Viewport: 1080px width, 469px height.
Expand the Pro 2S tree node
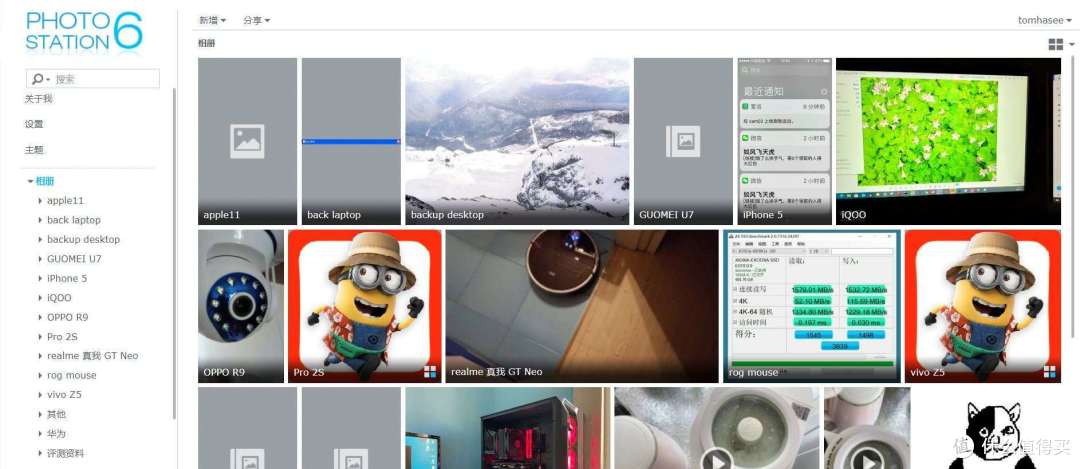tap(41, 337)
